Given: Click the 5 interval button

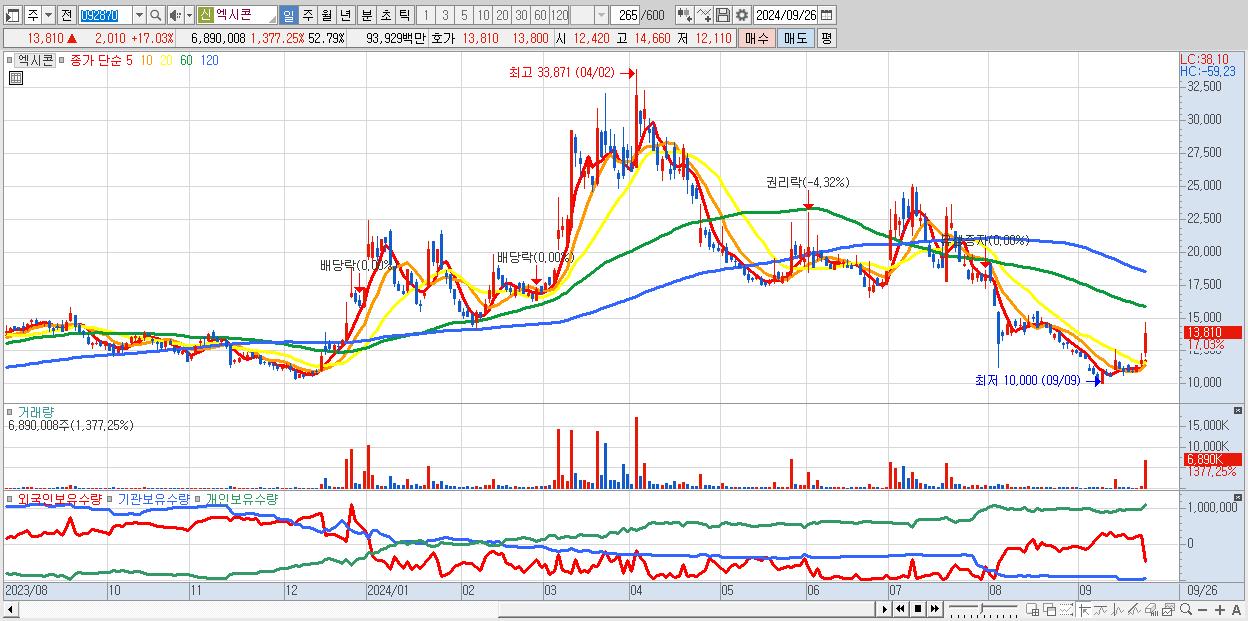Looking at the screenshot, I should 464,15.
